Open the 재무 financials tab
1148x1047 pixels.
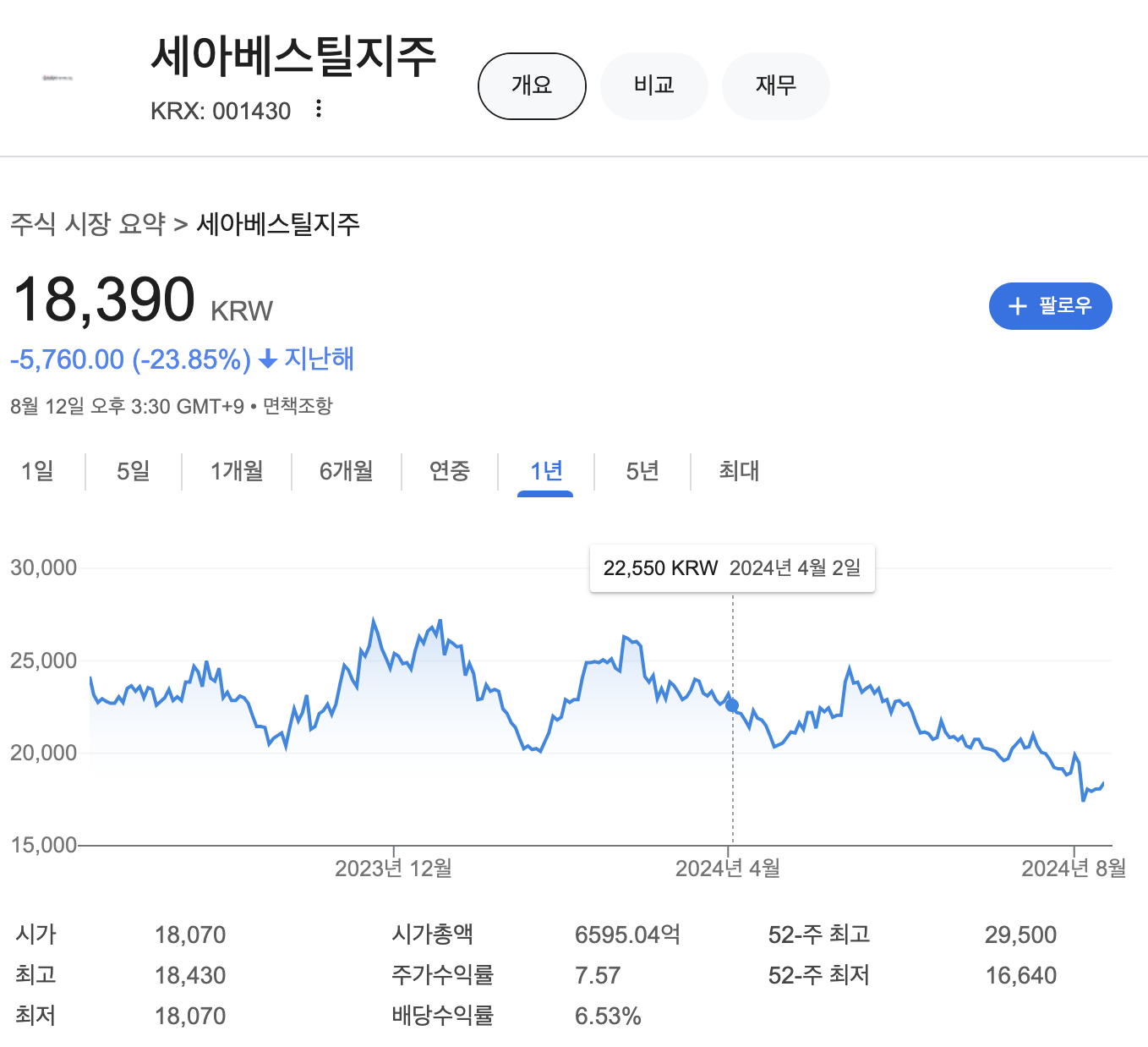[x=775, y=85]
